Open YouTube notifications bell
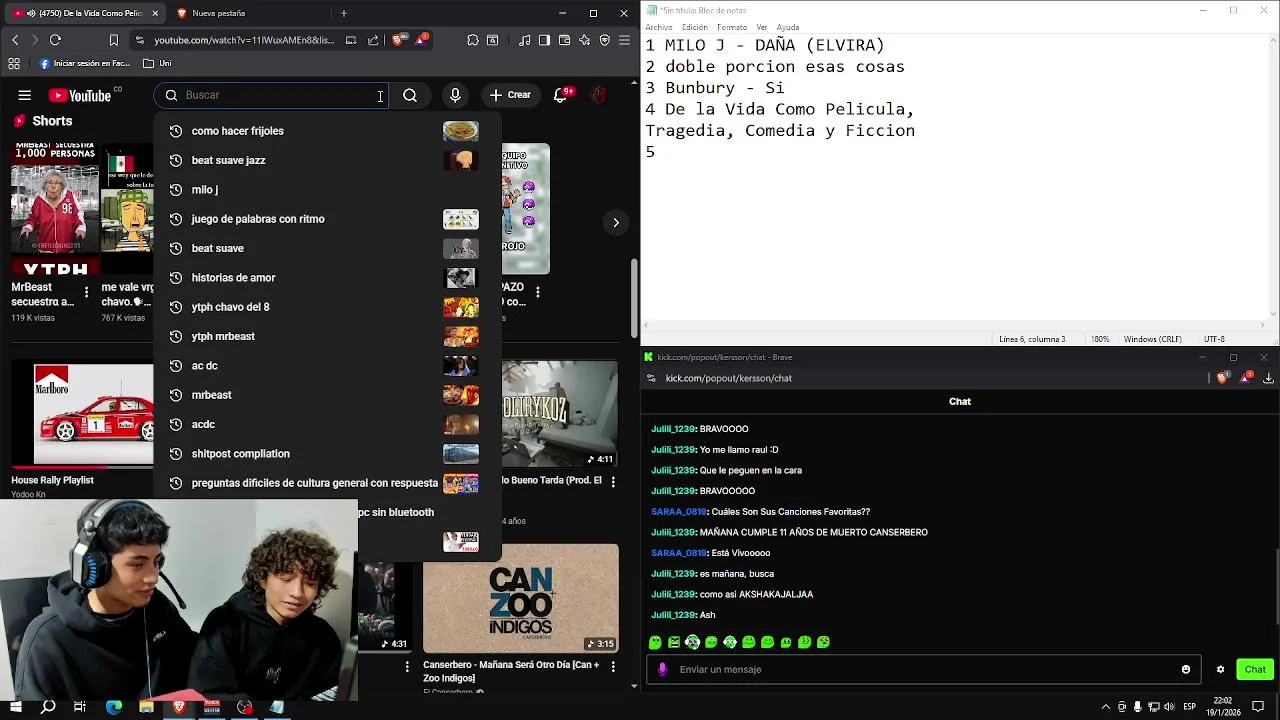This screenshot has height=720, width=1280. coord(563,95)
